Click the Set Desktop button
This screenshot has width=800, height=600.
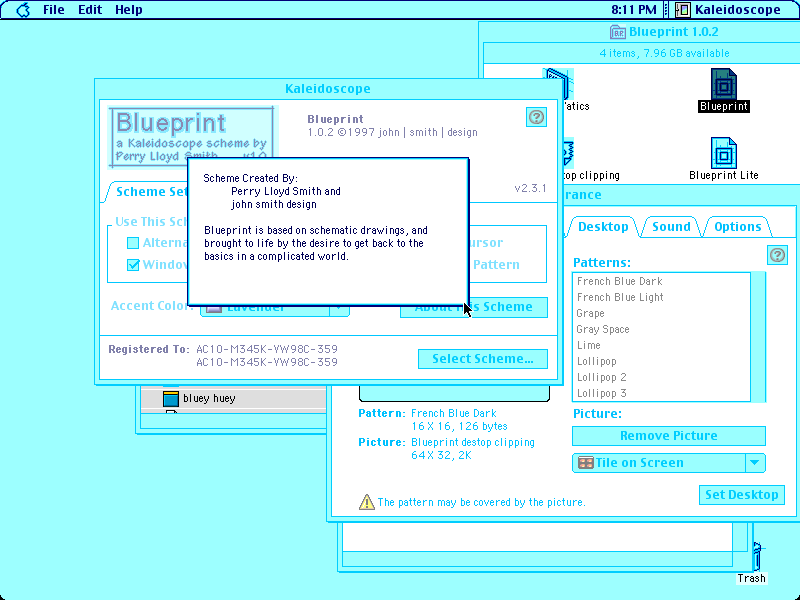[x=741, y=495]
